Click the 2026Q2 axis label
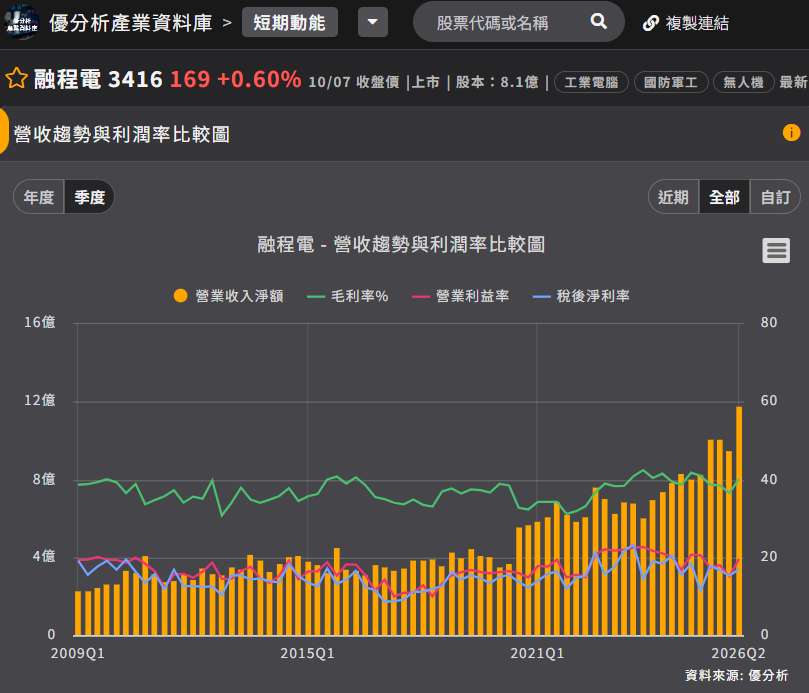This screenshot has width=809, height=693. pos(738,653)
